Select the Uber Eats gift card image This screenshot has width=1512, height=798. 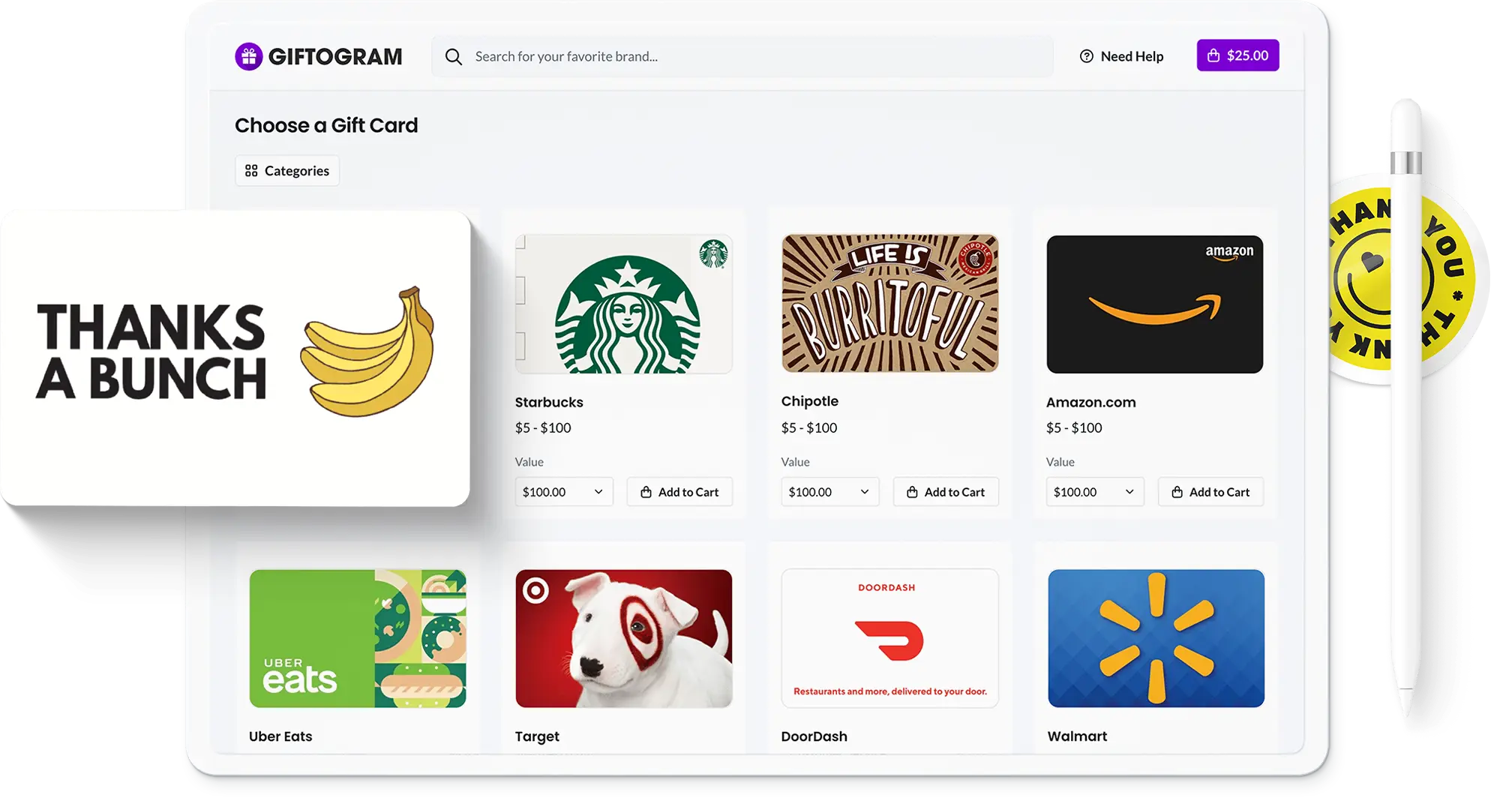[358, 639]
